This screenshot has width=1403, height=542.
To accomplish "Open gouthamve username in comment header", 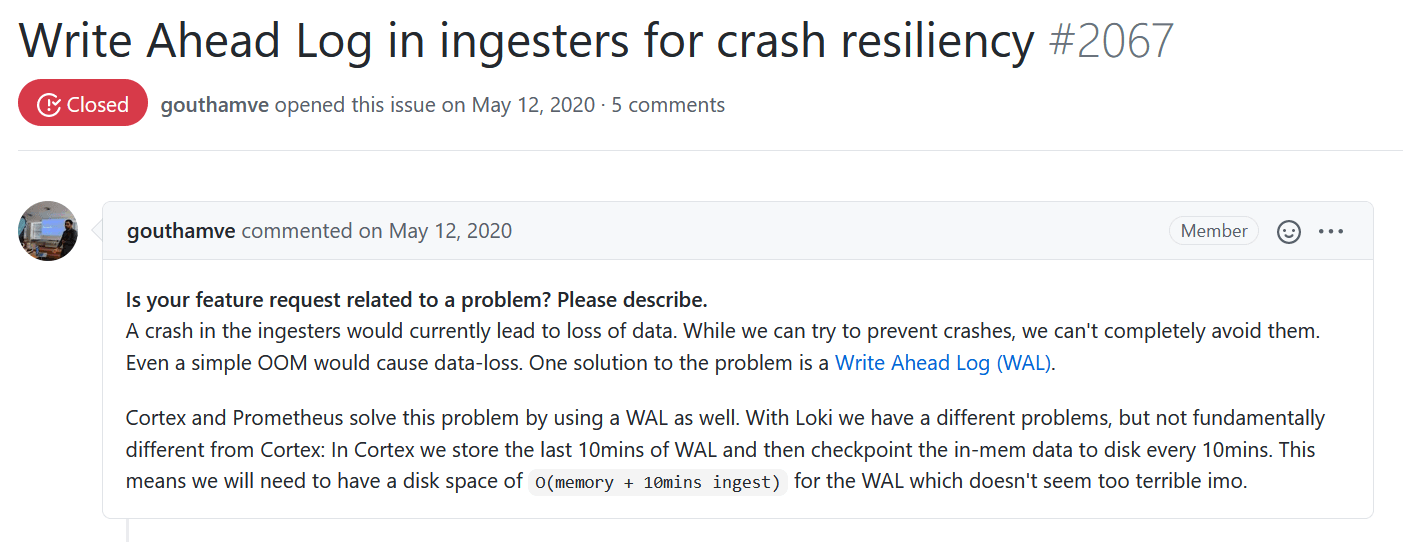I will tap(181, 231).
